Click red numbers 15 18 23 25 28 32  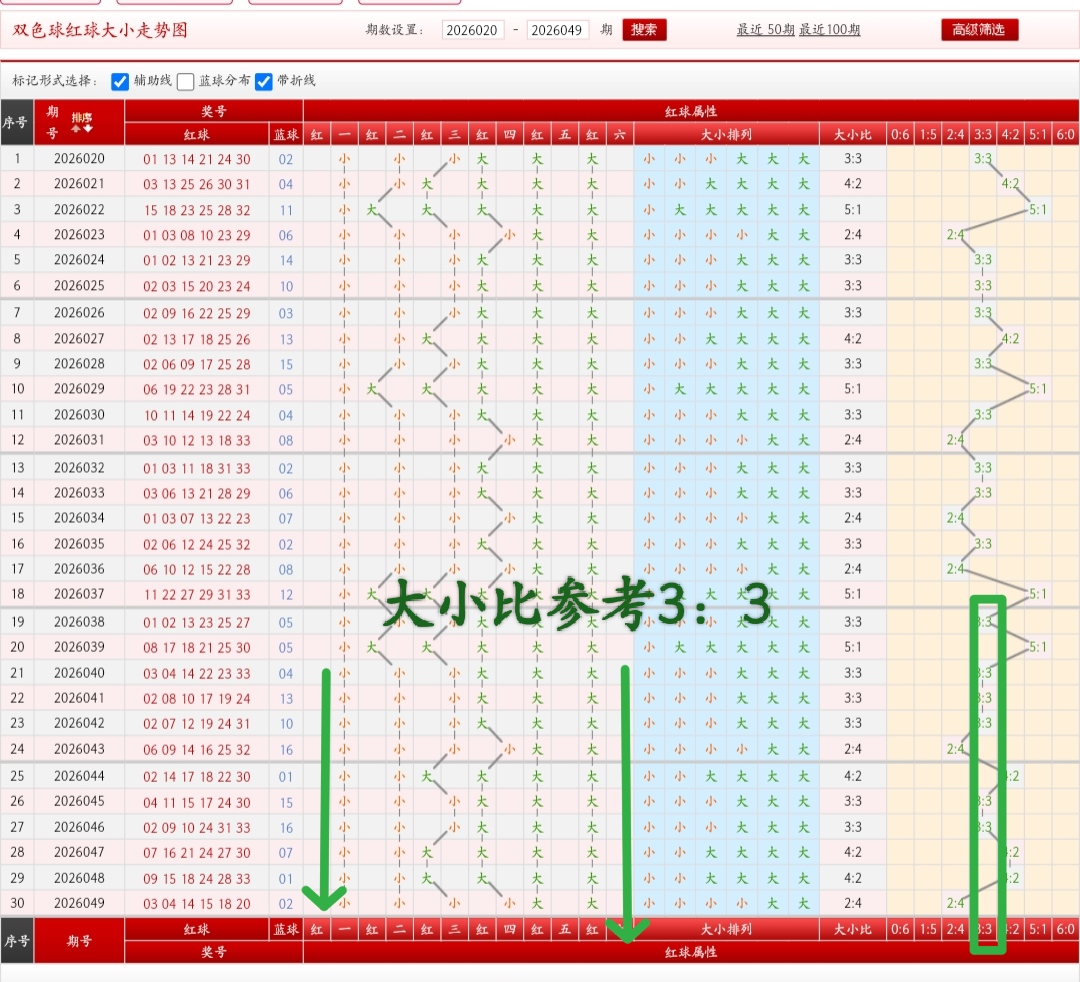point(197,210)
